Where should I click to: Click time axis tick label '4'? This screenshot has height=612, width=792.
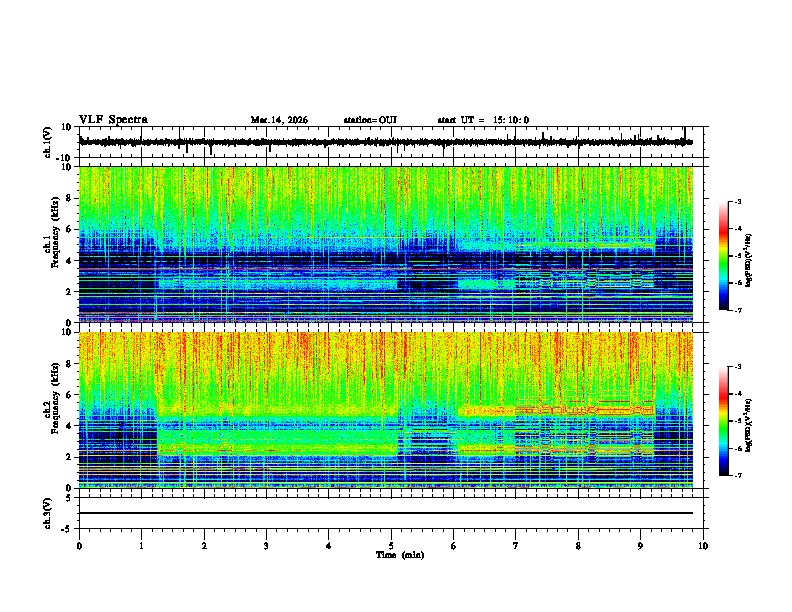tap(329, 545)
